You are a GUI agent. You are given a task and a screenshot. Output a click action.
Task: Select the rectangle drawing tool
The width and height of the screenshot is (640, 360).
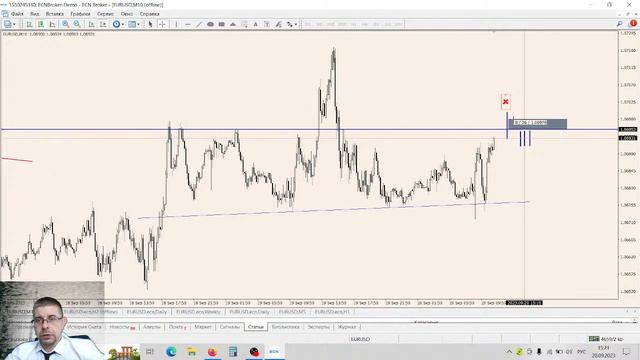coord(222,24)
